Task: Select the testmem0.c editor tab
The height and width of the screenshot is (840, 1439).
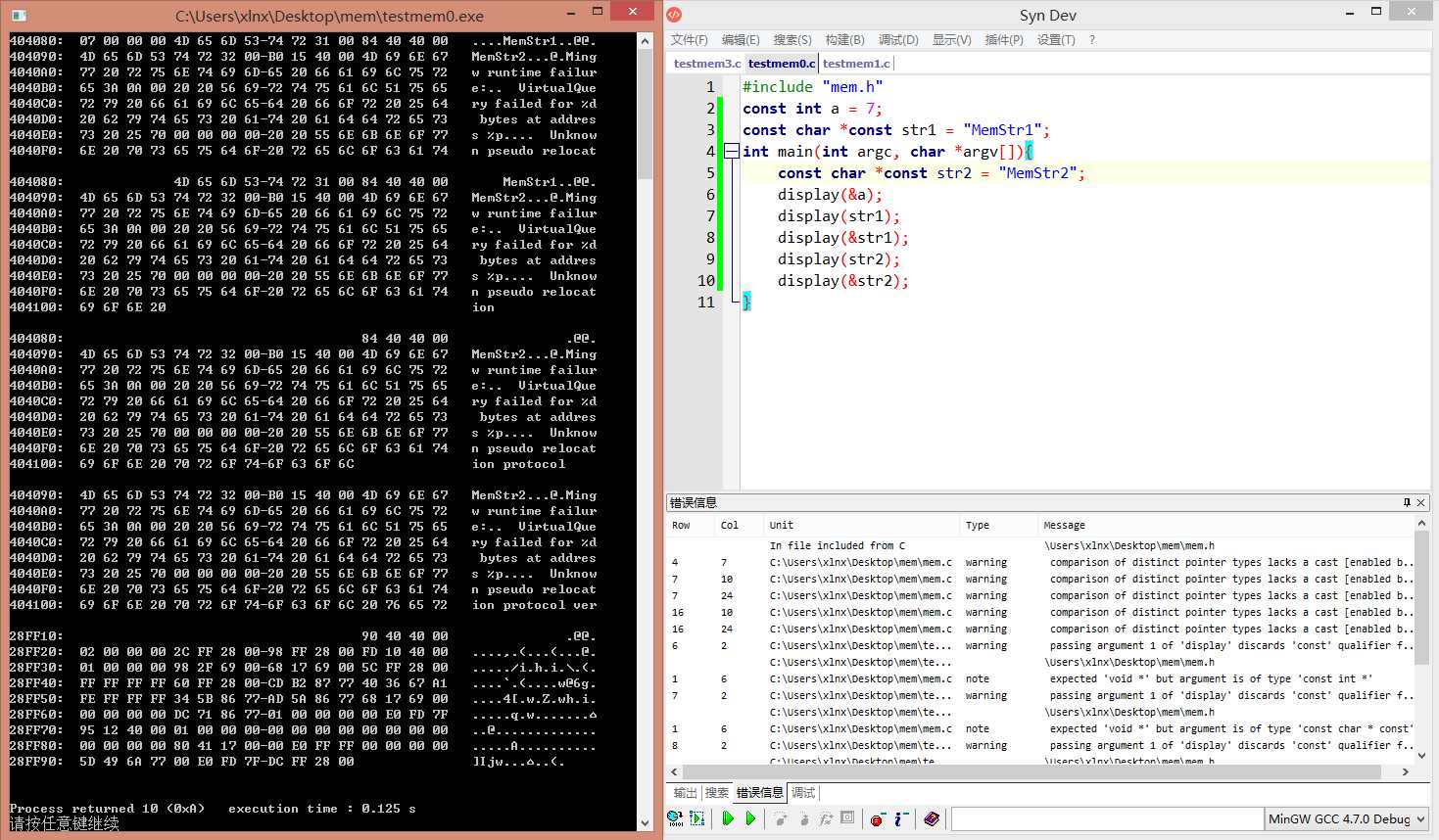Action: pos(781,64)
